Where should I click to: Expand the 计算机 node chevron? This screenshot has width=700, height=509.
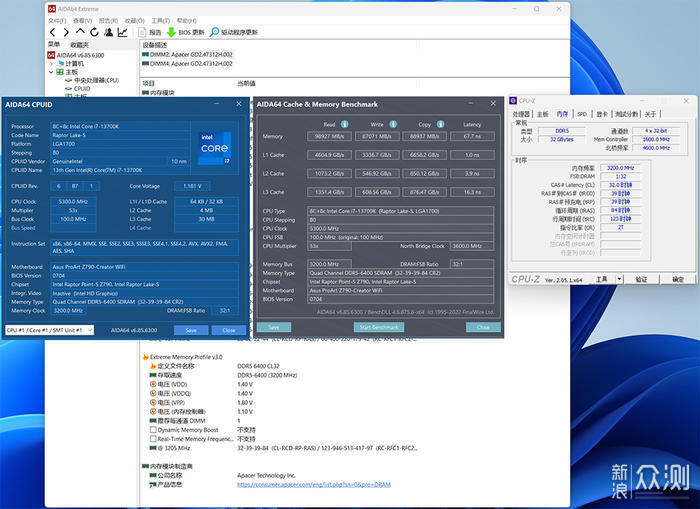[x=51, y=64]
